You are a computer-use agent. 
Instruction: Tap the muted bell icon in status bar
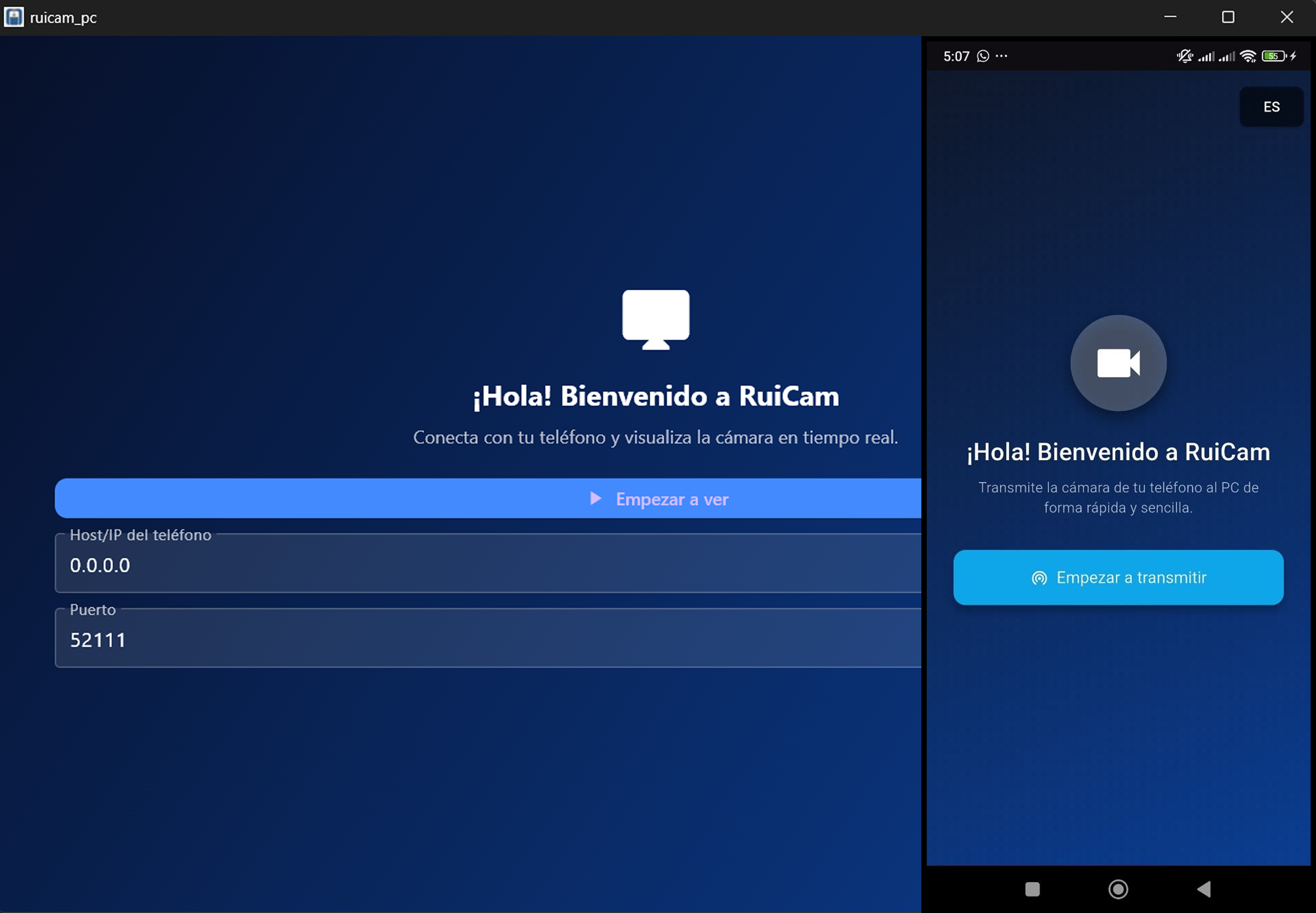tap(1185, 56)
